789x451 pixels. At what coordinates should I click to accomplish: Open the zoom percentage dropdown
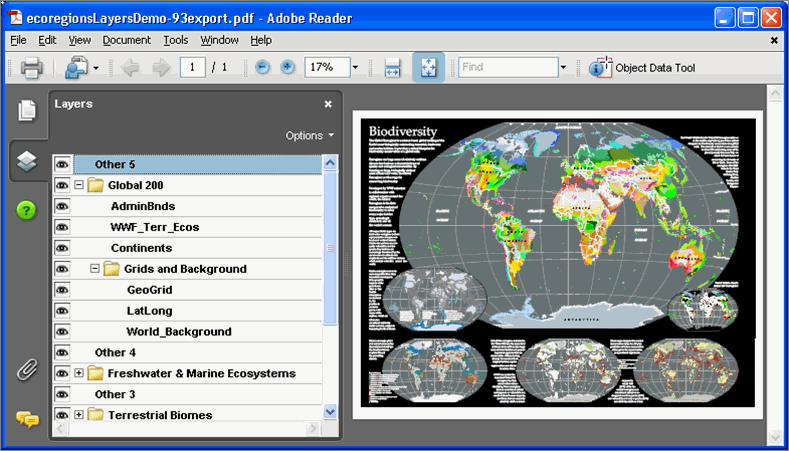coord(355,68)
